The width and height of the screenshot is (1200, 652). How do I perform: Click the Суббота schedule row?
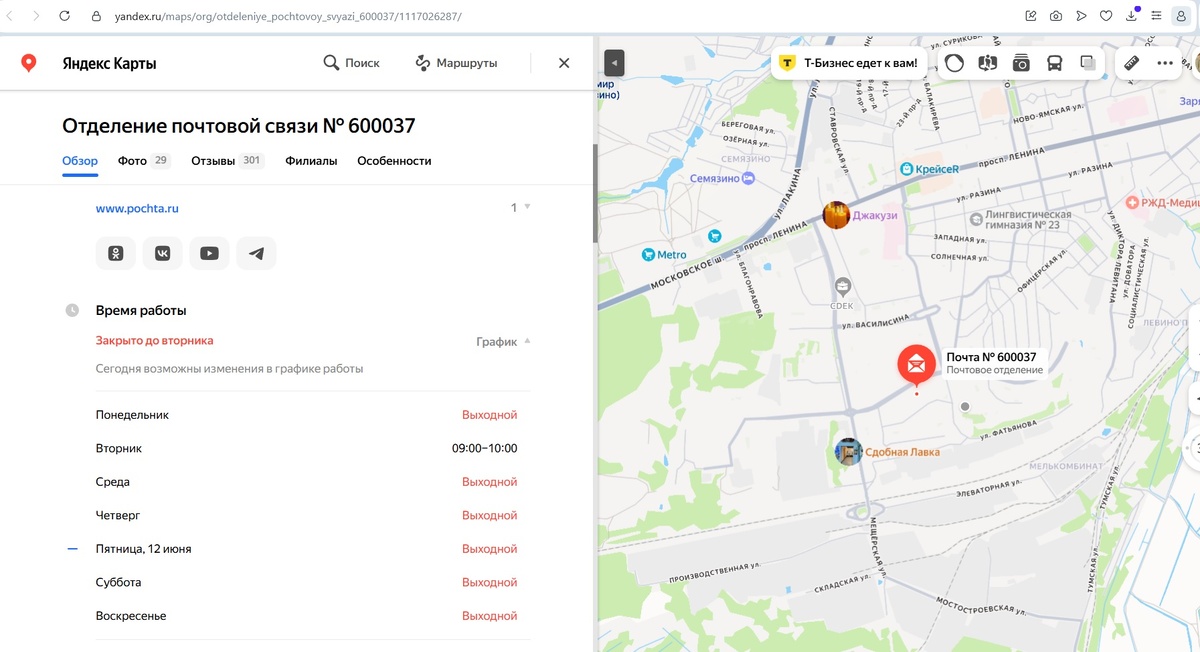point(307,582)
